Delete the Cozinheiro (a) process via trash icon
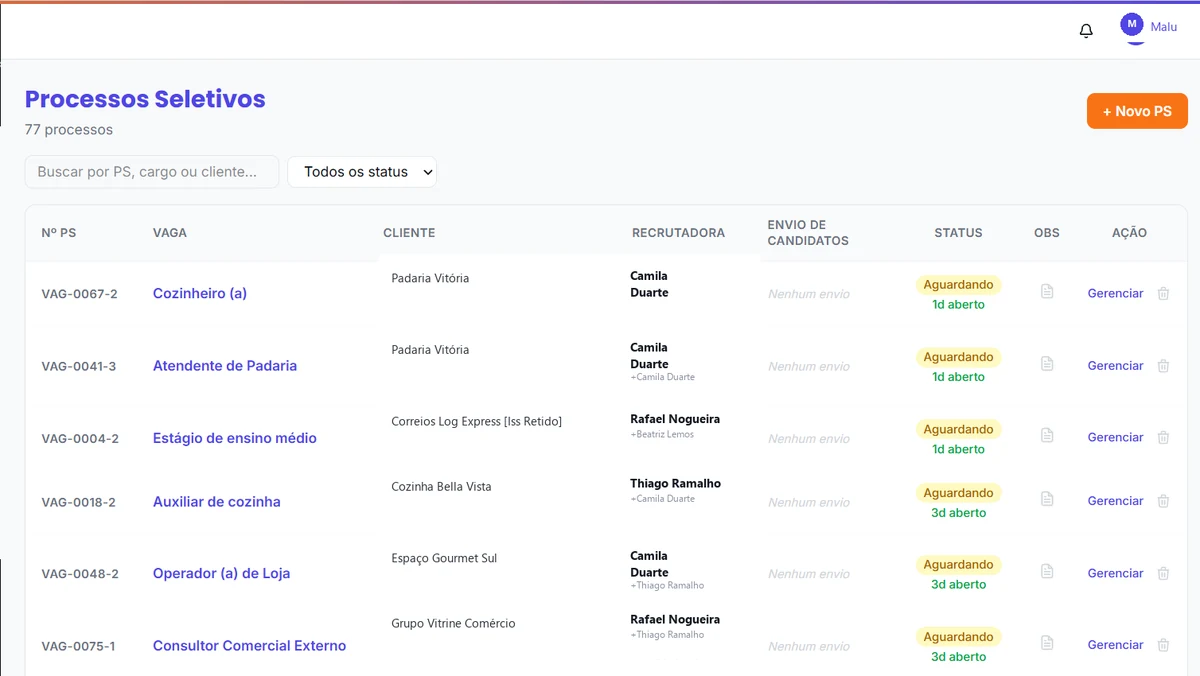Image resolution: width=1200 pixels, height=676 pixels. 1163,293
